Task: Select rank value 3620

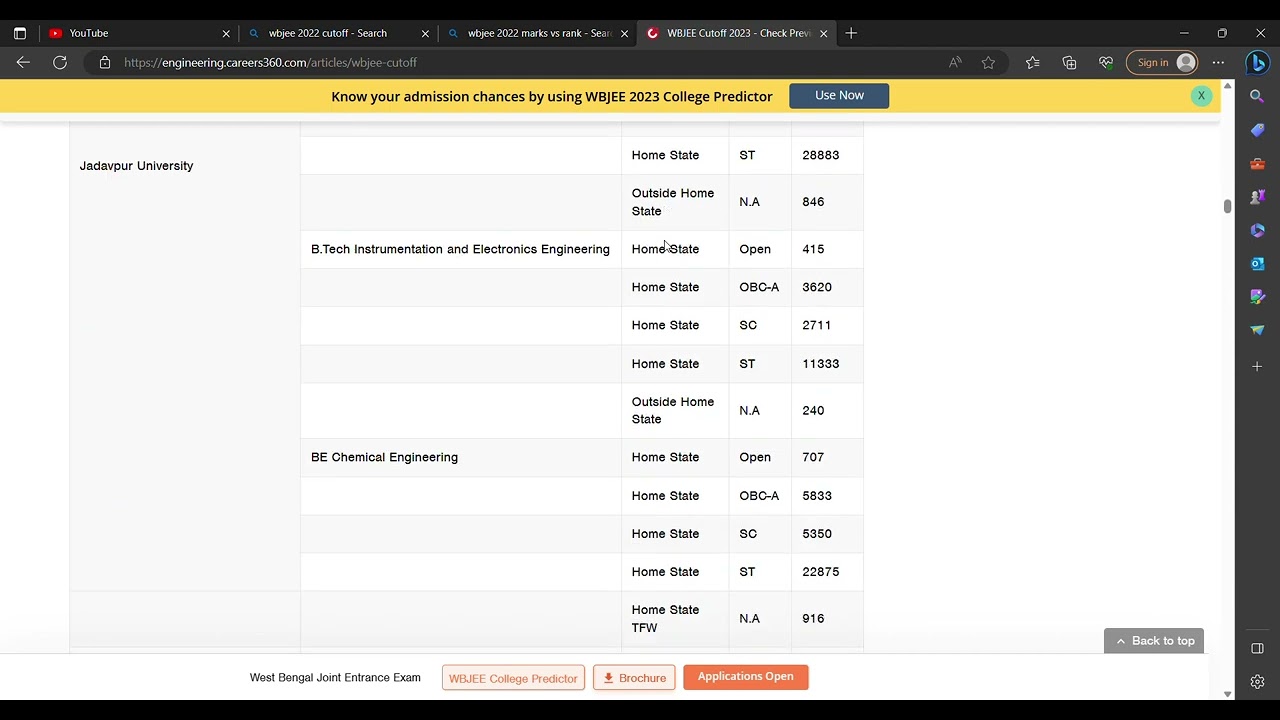Action: (817, 287)
